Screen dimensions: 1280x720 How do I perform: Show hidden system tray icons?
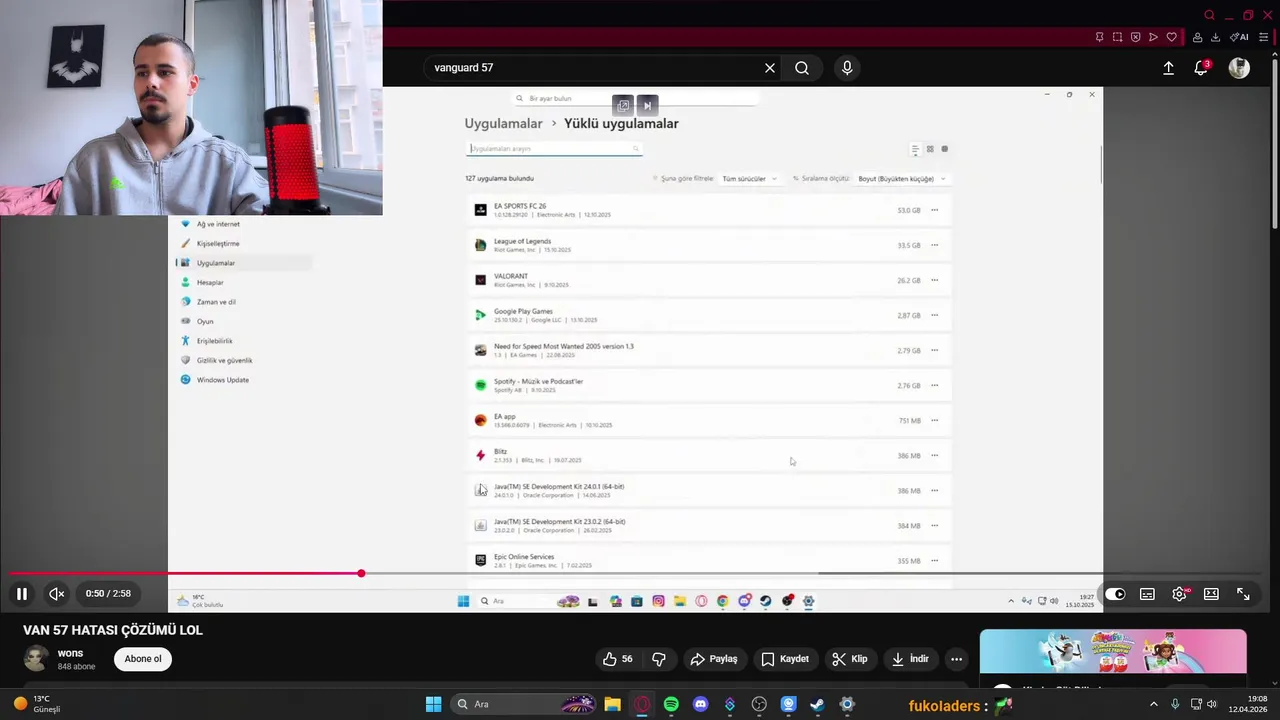coord(1153,704)
